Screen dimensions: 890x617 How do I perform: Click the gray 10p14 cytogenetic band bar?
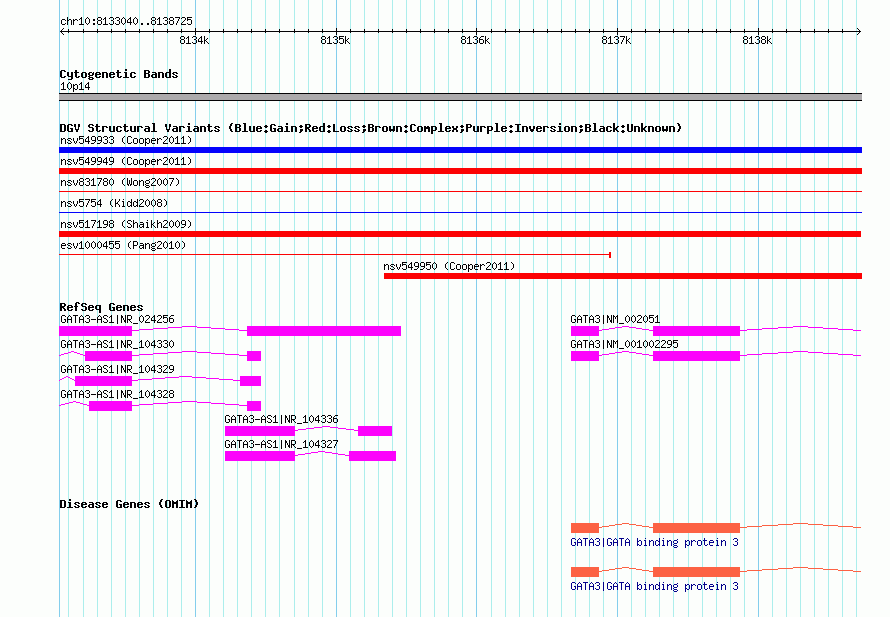460,97
